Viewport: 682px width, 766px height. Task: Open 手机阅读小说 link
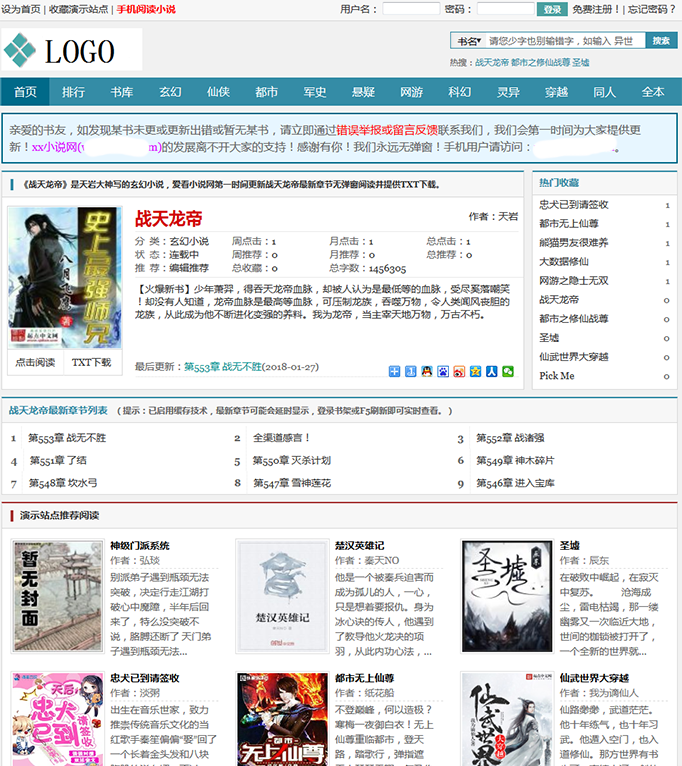pos(146,9)
